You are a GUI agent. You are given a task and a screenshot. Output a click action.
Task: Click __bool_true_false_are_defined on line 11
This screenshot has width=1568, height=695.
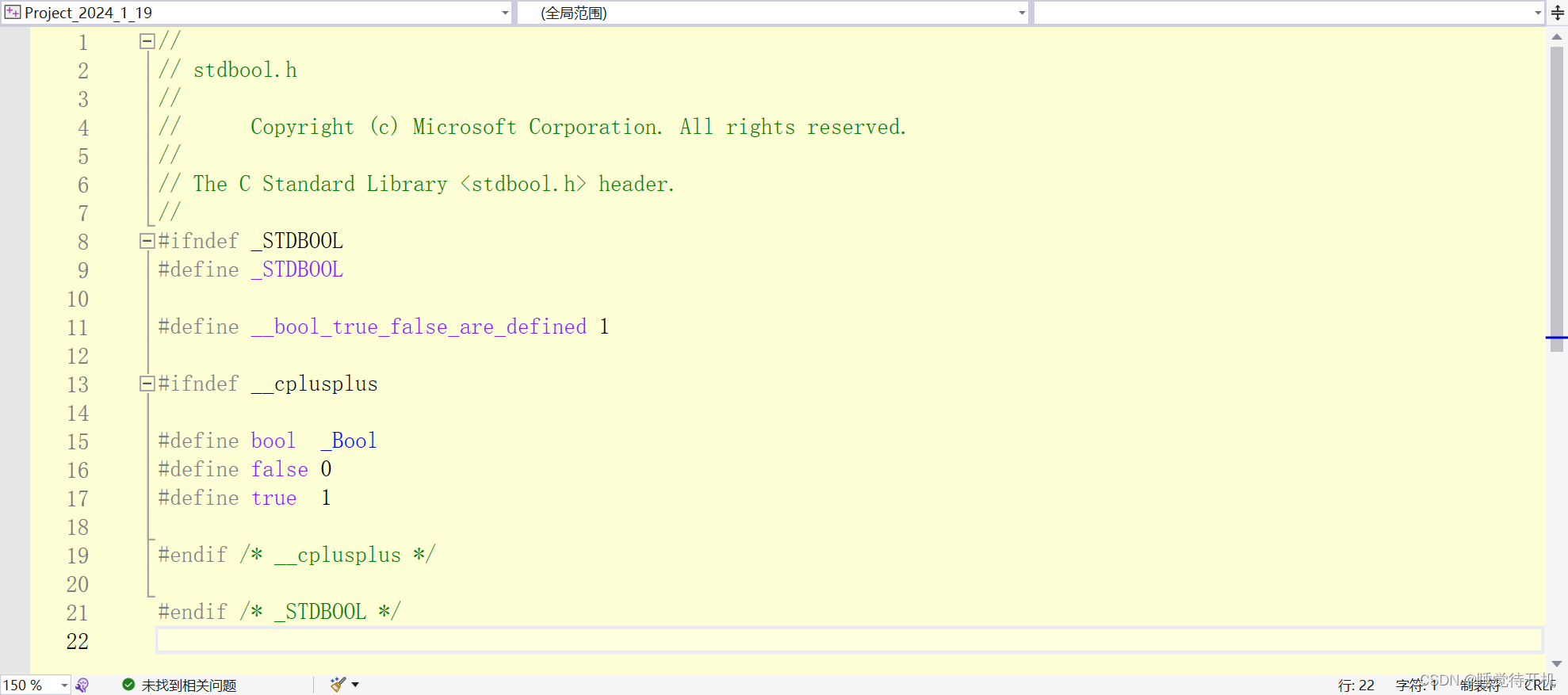pos(419,326)
